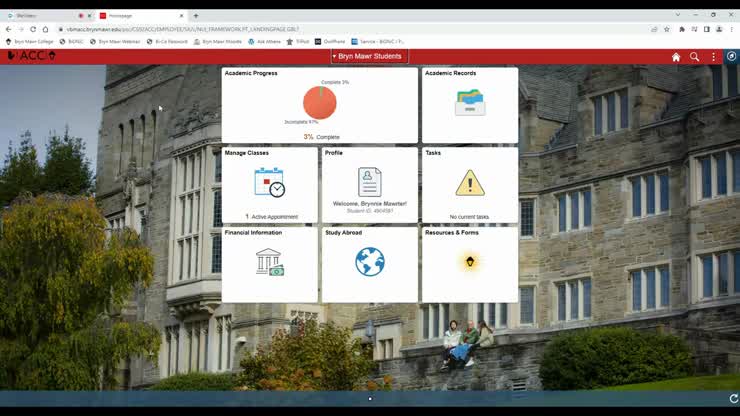This screenshot has width=740, height=416.
Task: Open a new browser tab
Action: (196, 16)
